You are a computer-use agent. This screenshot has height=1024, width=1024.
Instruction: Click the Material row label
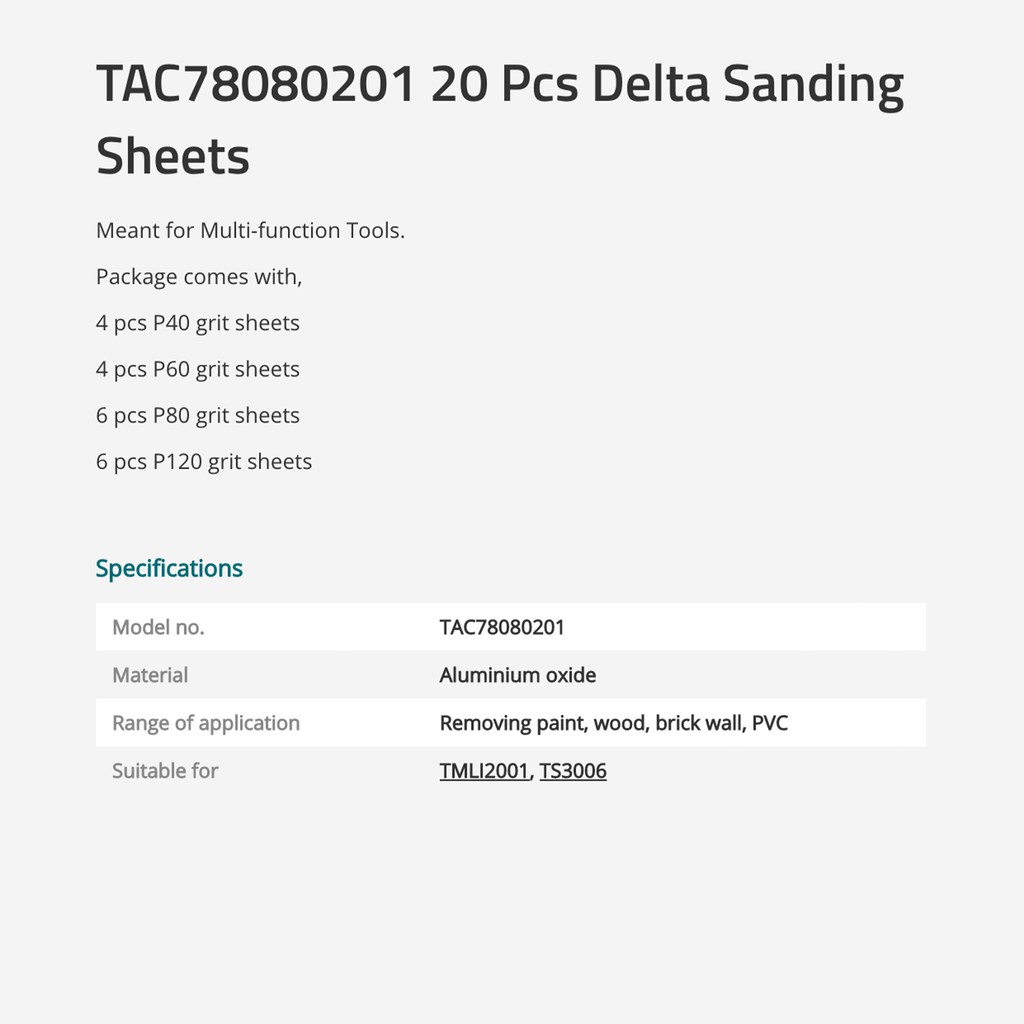[x=150, y=675]
